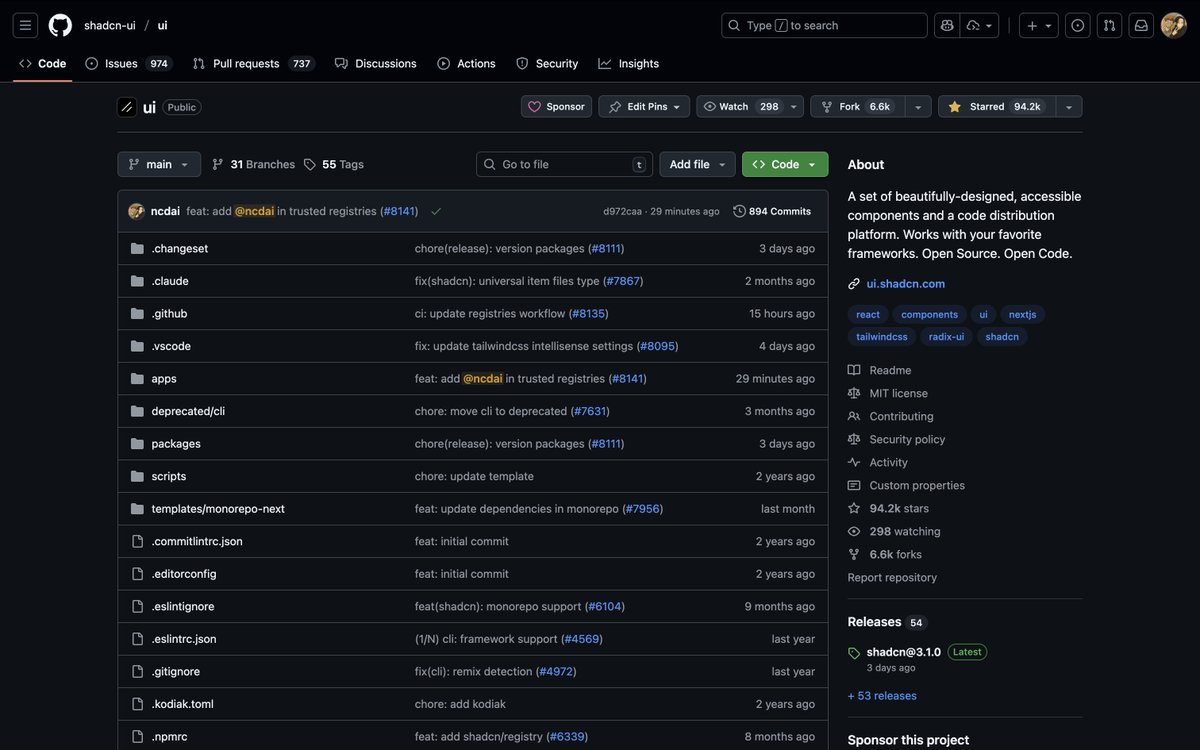1200x750 pixels.
Task: Click the folder icon for apps
Action: [137, 378]
